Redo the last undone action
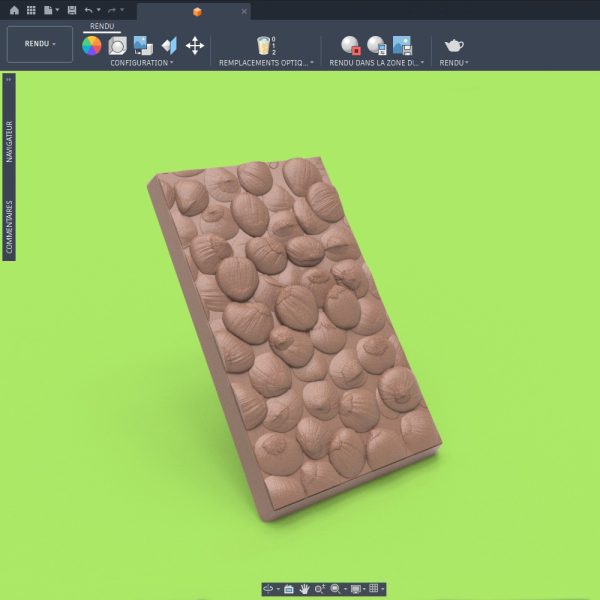Viewport: 600px width, 600px height. (x=112, y=10)
